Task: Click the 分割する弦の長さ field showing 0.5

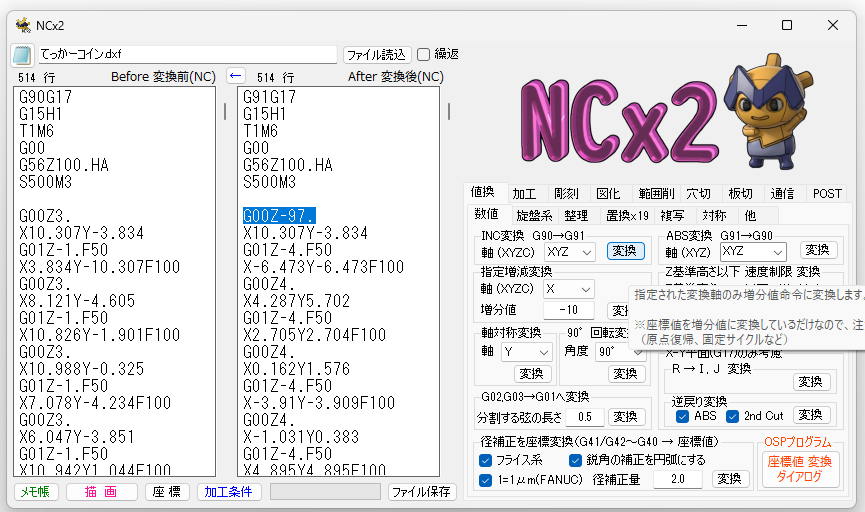Action: coord(585,418)
